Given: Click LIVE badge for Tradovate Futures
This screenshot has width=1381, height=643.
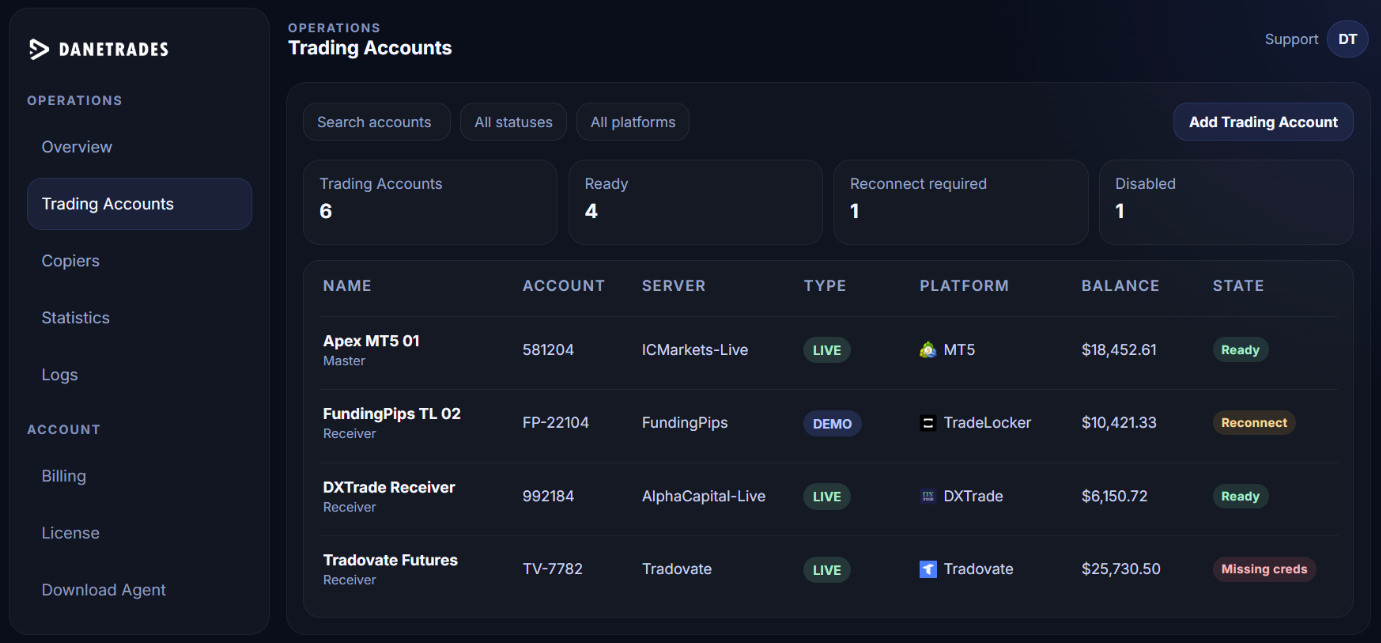Looking at the screenshot, I should (x=827, y=569).
